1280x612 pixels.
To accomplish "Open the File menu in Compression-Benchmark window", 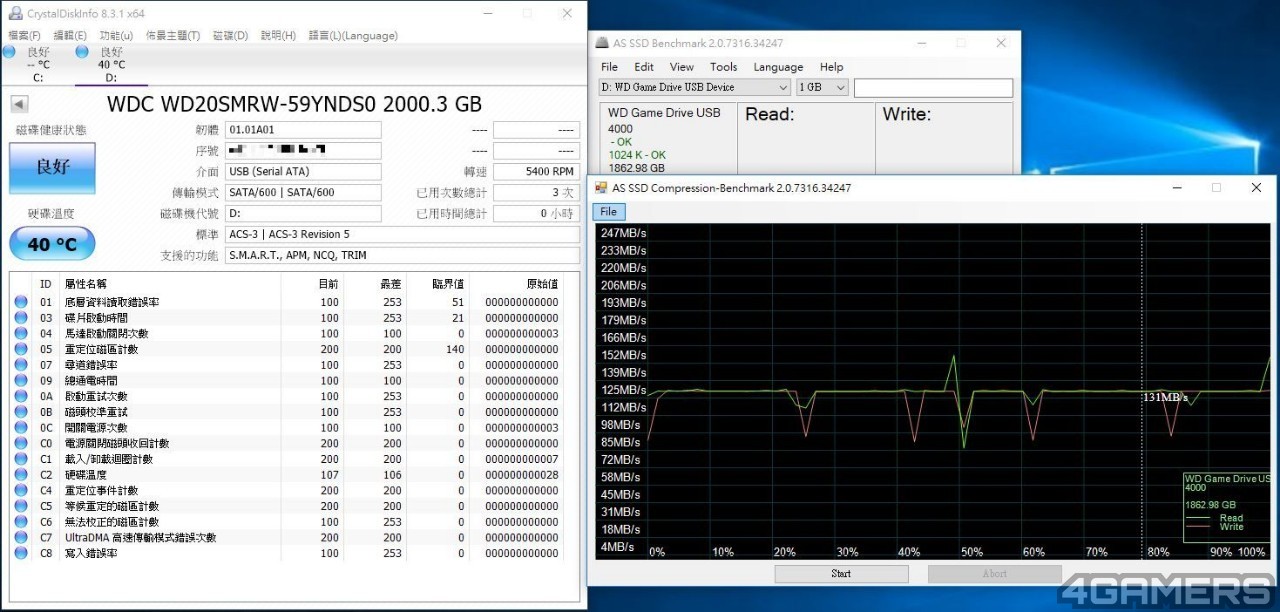I will (608, 211).
